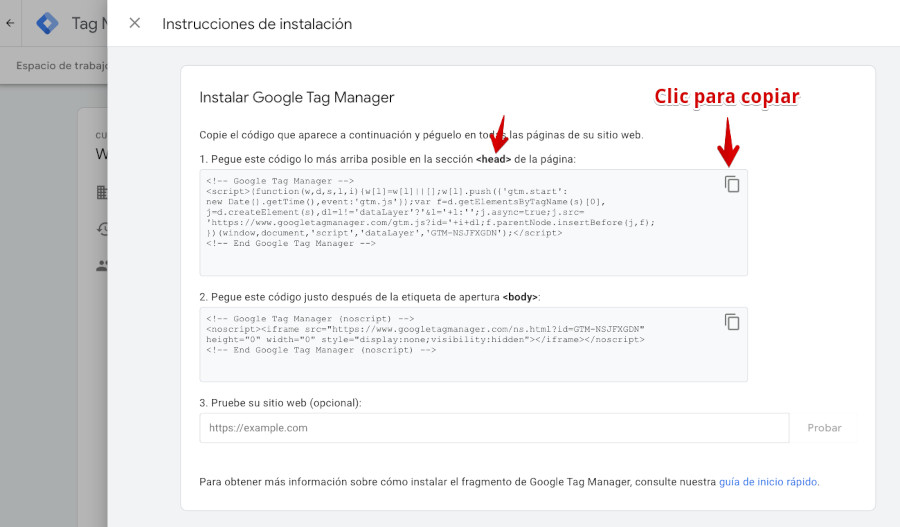The image size is (900, 527).
Task: Click the grid icon in dimmed sidebar
Action: (102, 192)
